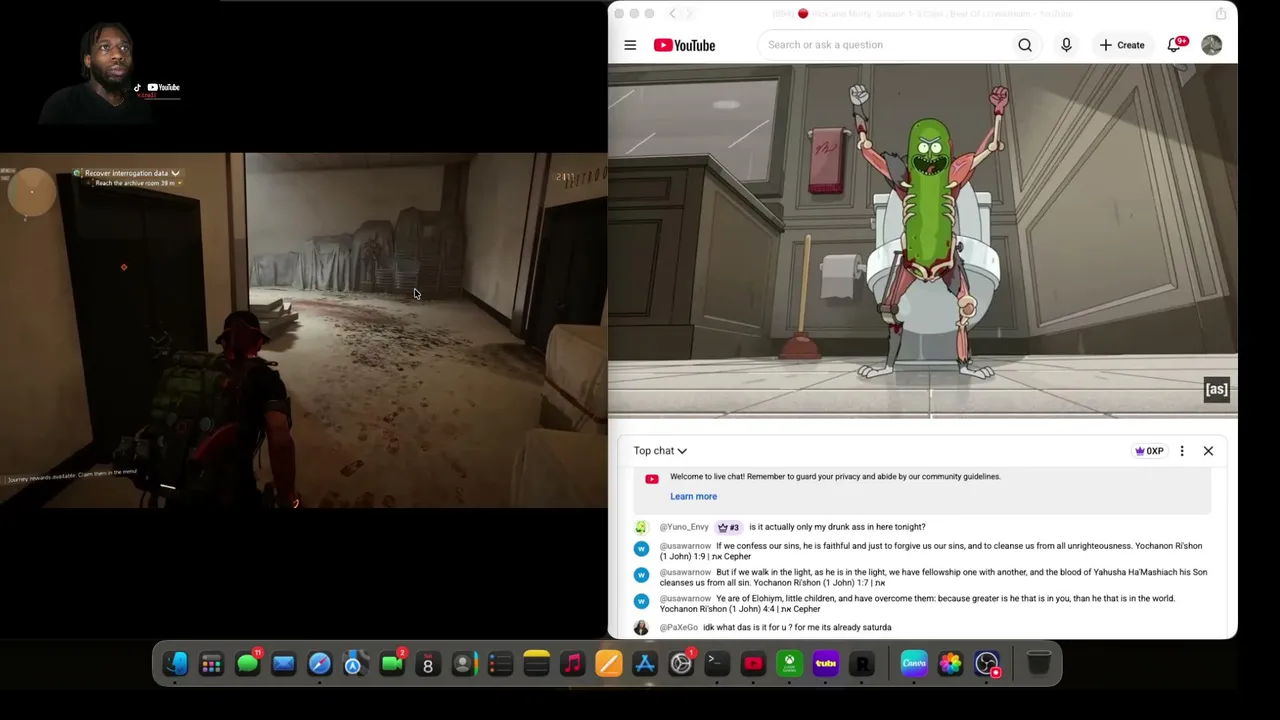Click the [as] adult swim watermark button
Viewport: 1280px width, 720px height.
[x=1216, y=390]
